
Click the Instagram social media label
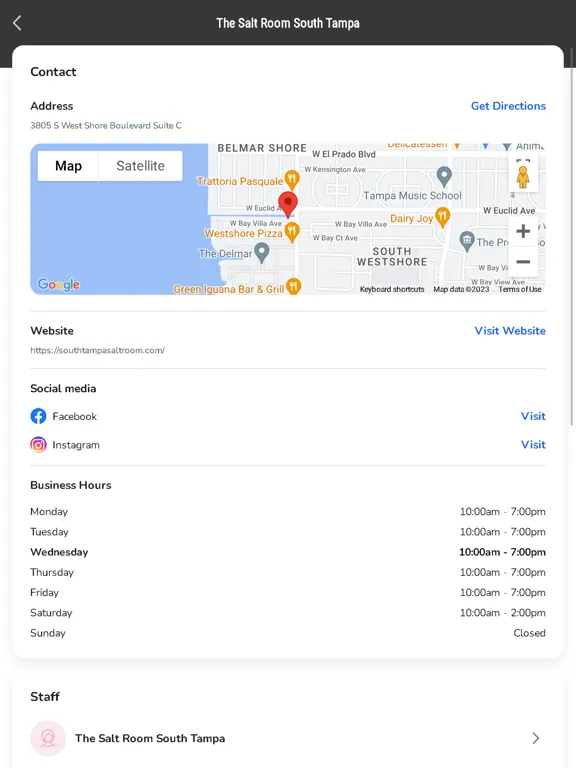coord(76,445)
